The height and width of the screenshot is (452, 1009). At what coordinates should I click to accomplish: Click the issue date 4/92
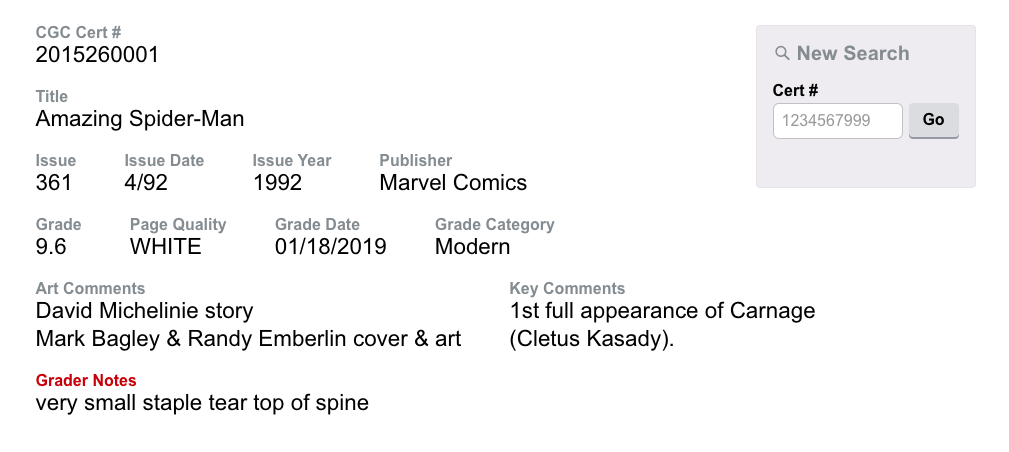click(x=148, y=183)
